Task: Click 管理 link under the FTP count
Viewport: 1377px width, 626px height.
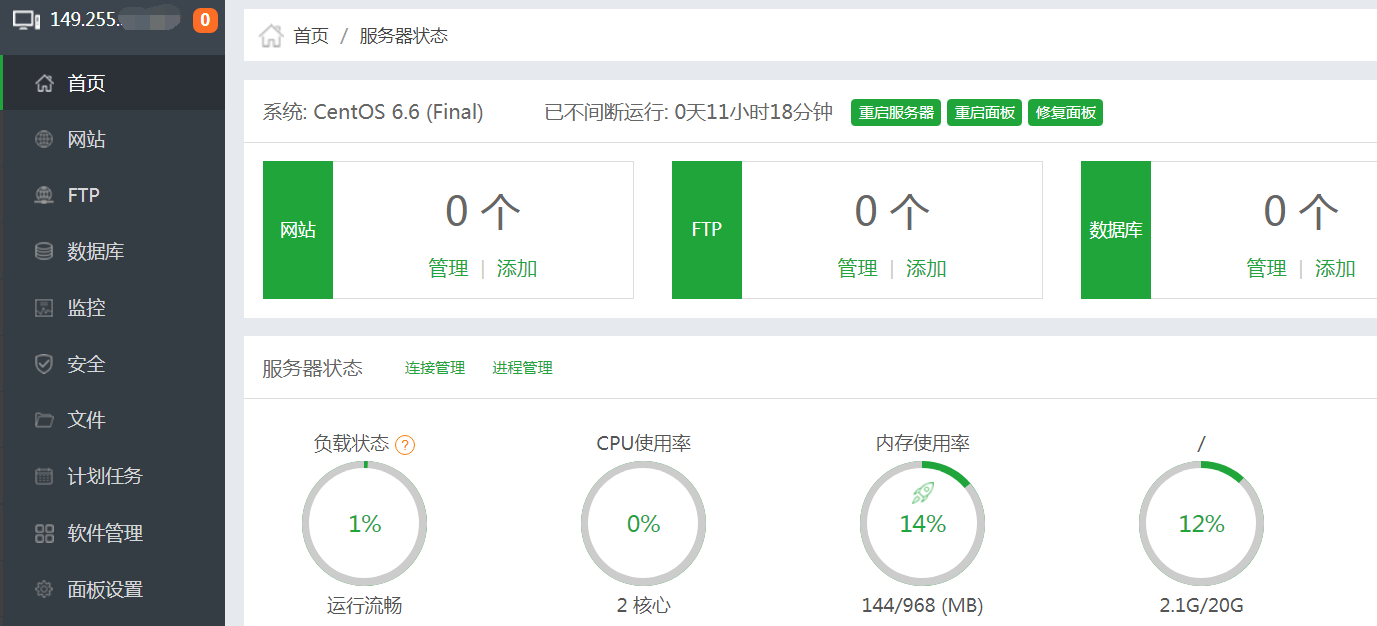Action: tap(857, 268)
